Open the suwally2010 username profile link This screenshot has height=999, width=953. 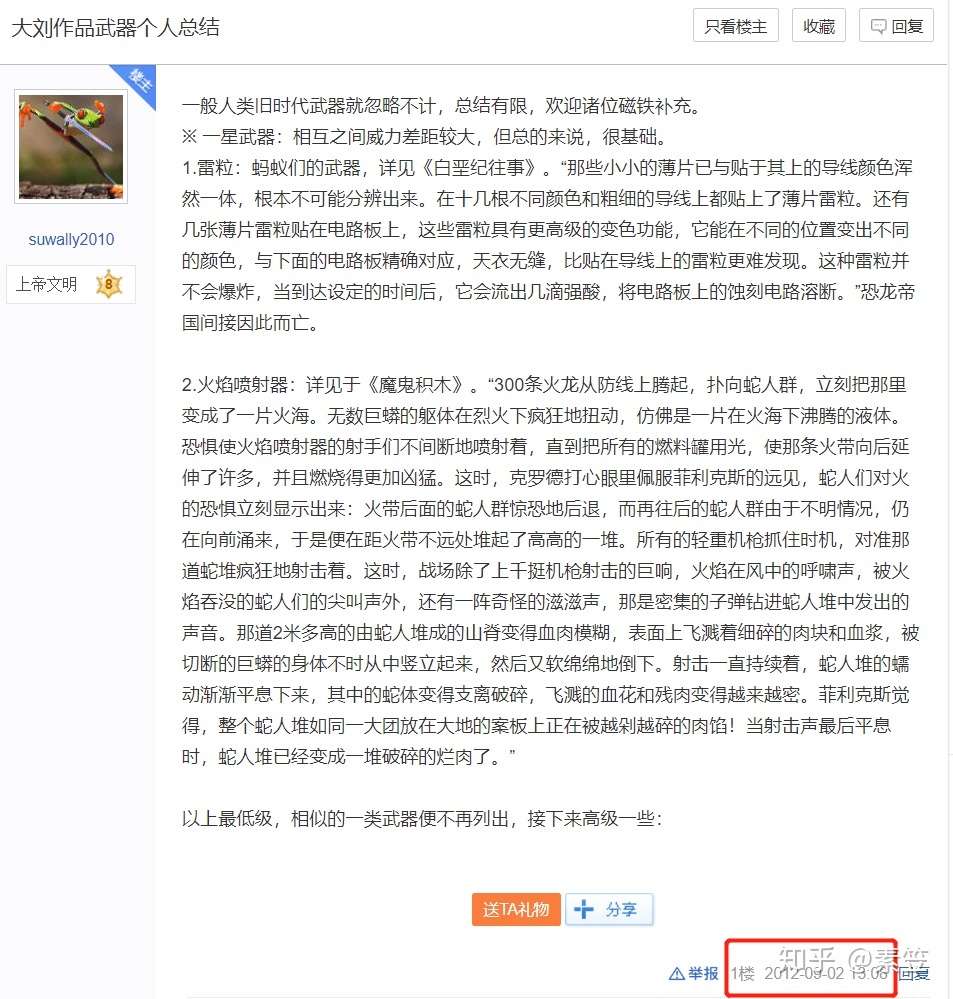coord(71,239)
